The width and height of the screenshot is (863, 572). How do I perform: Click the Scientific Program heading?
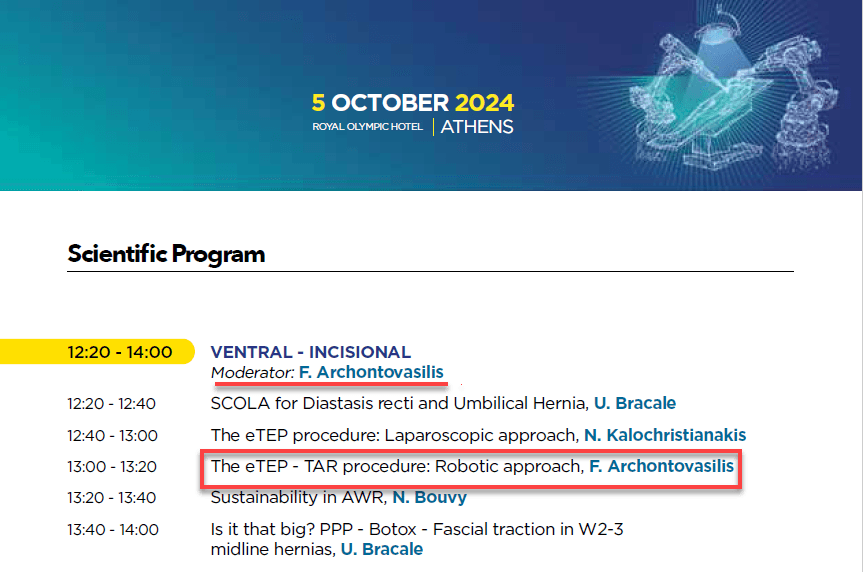click(x=166, y=254)
